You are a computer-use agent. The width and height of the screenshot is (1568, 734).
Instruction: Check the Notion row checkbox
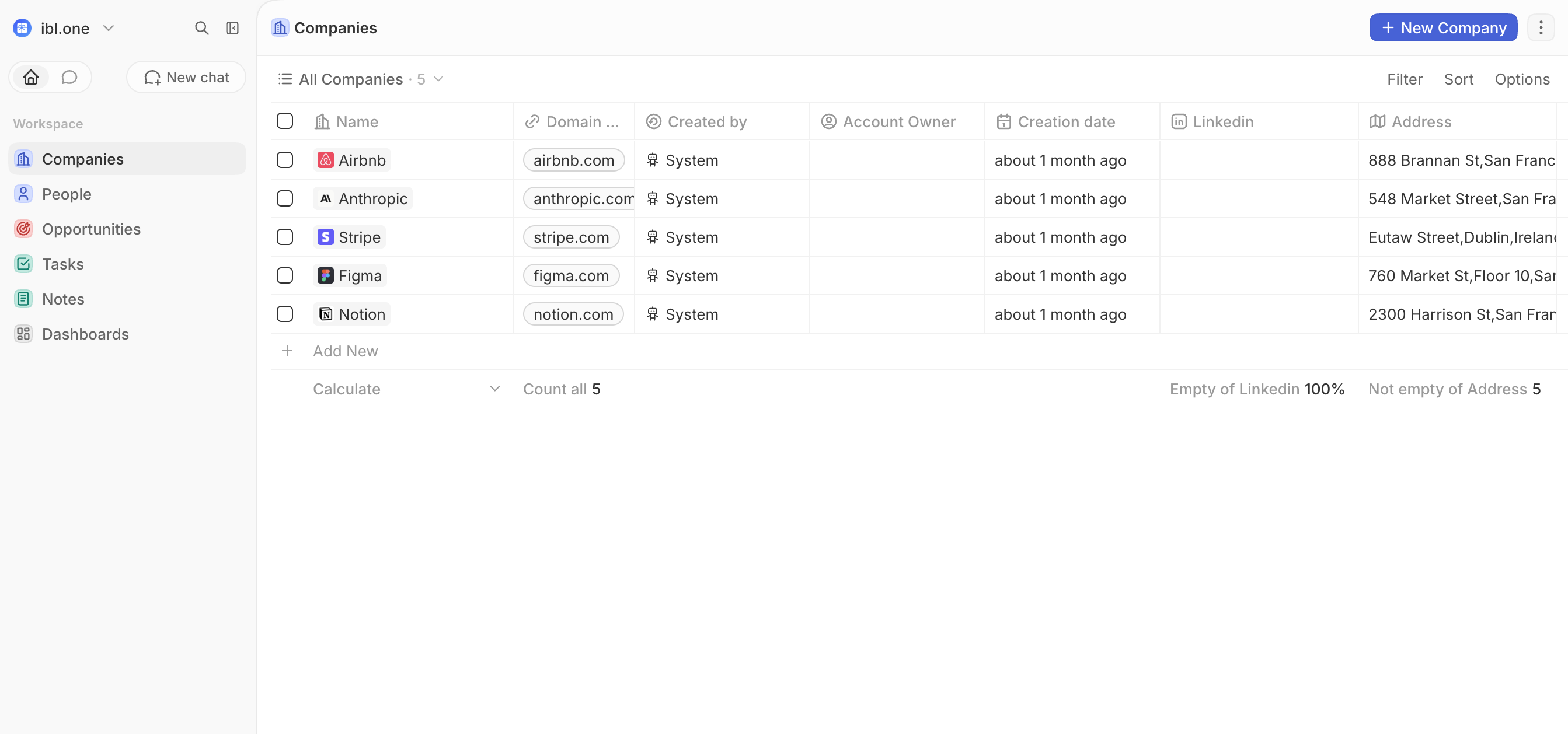(x=285, y=314)
